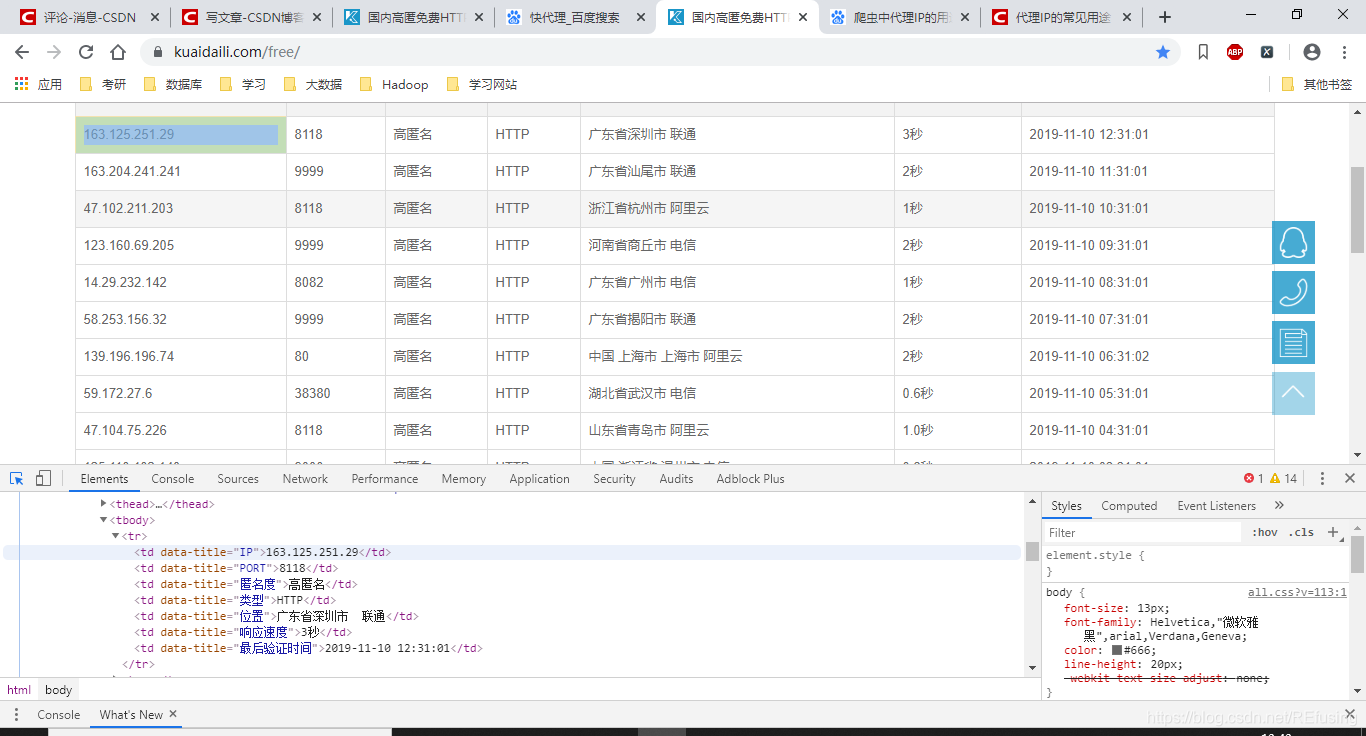Collapse the tbody node
This screenshot has width=1366, height=736.
104,520
